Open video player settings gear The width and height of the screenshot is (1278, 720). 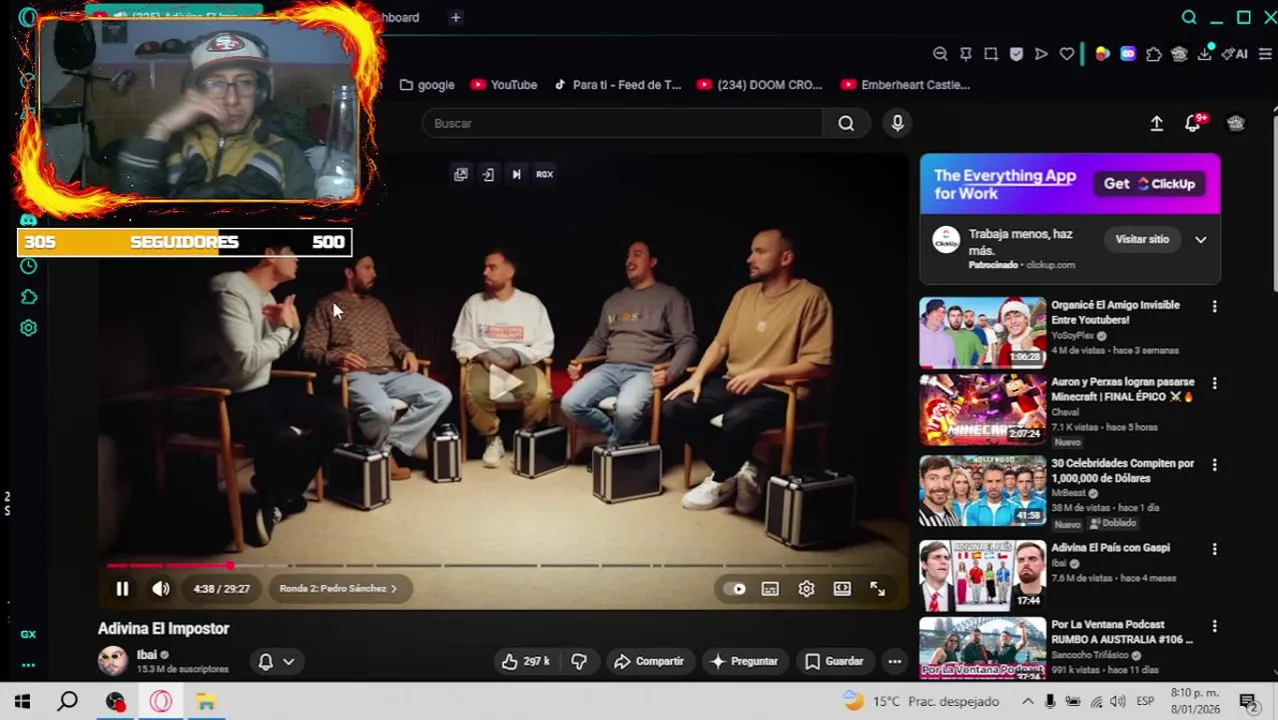(x=806, y=589)
